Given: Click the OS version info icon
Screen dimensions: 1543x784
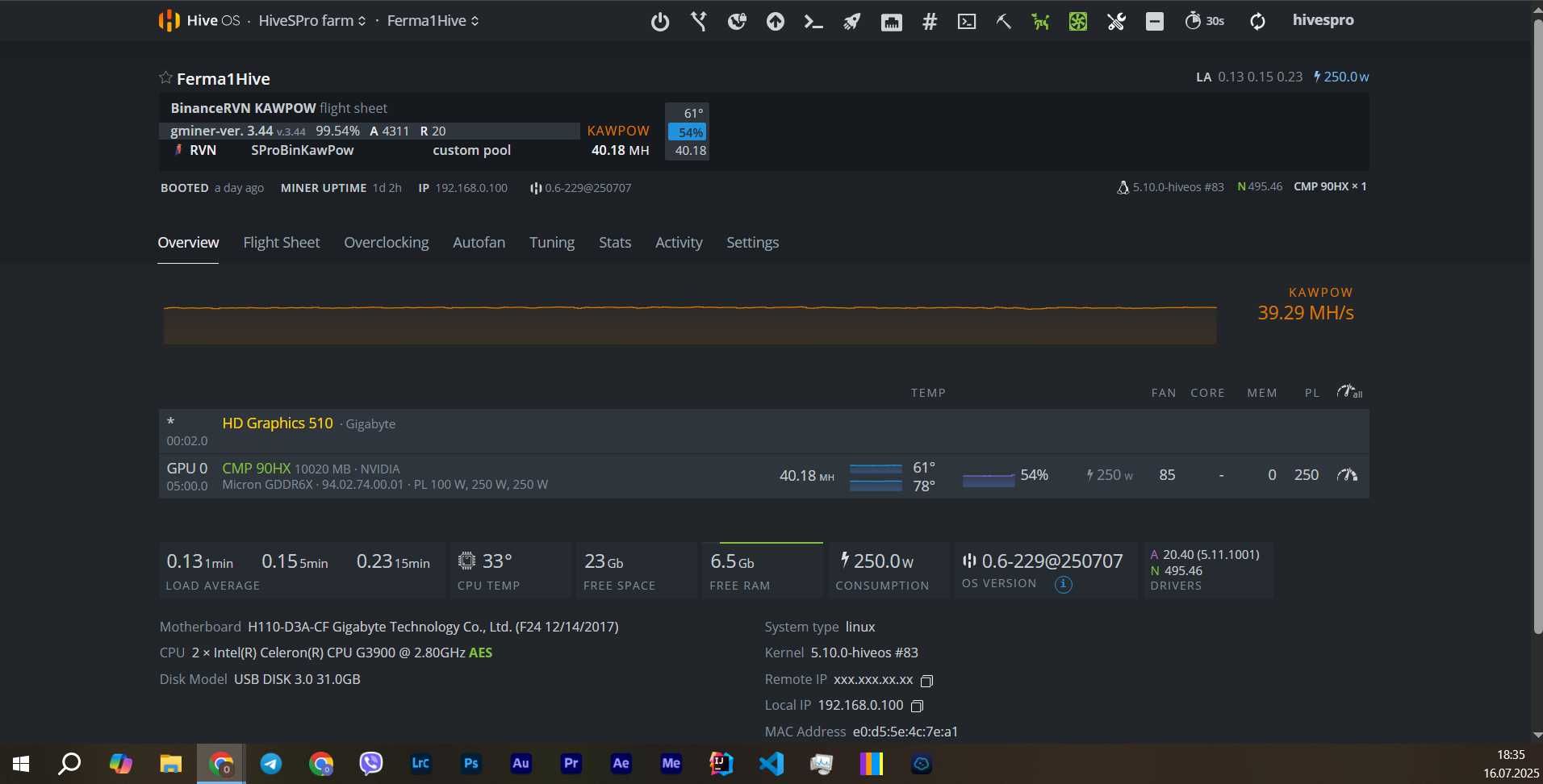Looking at the screenshot, I should [x=1064, y=584].
